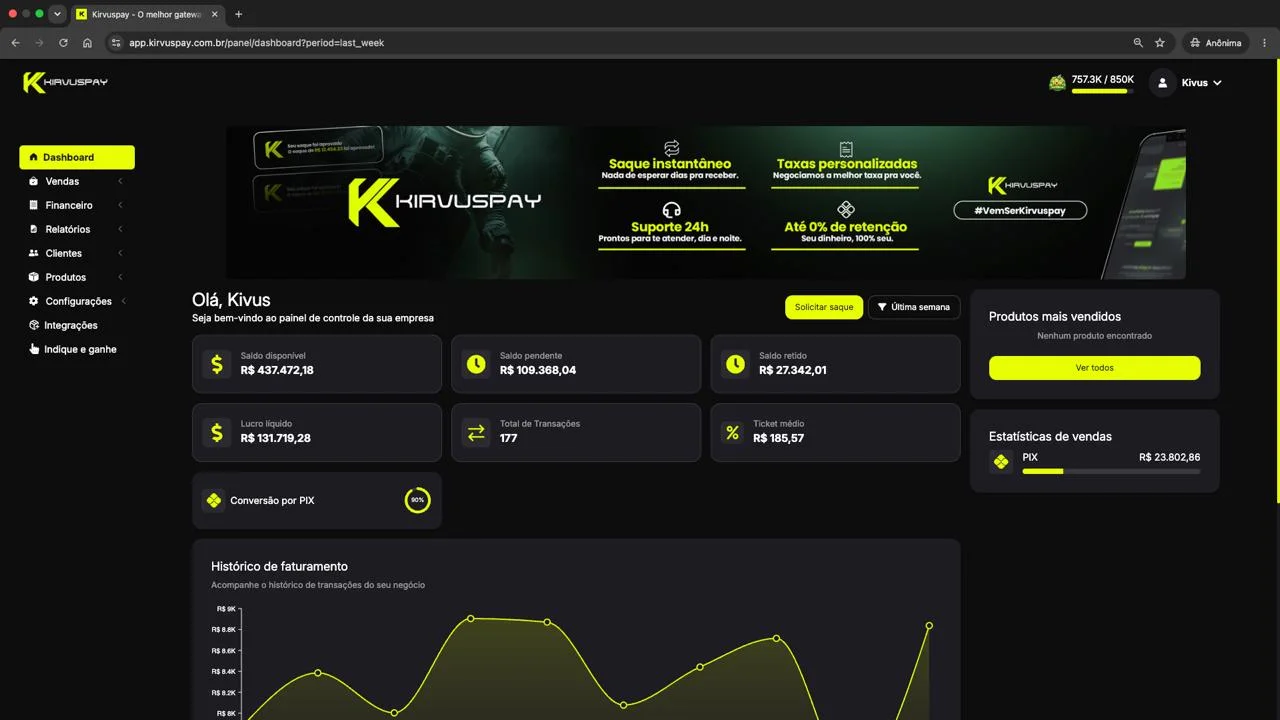Click the last data point on revenue chart
Screen dimensions: 1280x720
point(929,626)
